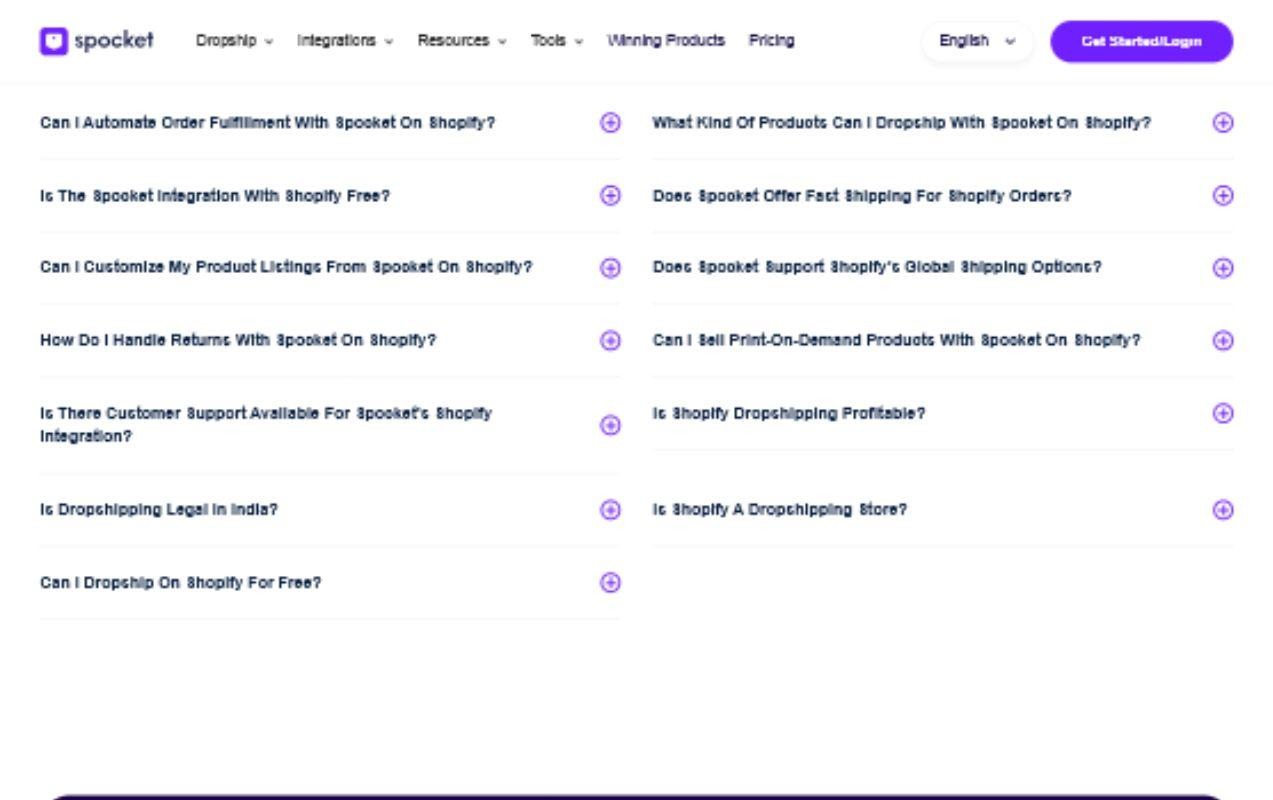Screen dimensions: 1273x800
Task: Expand plus icon for Customer Support Available question
Action: click(x=610, y=426)
